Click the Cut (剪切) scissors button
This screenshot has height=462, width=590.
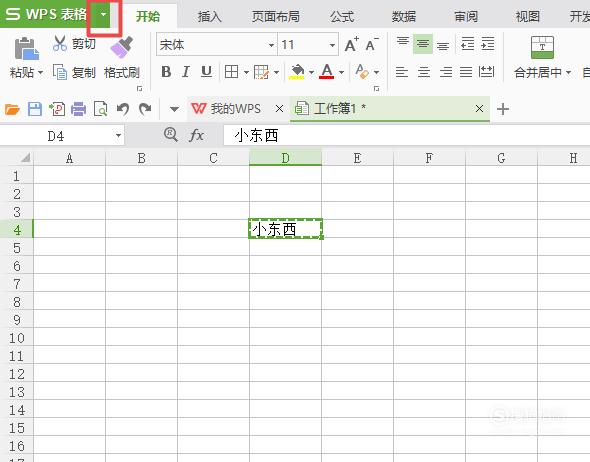(74, 44)
